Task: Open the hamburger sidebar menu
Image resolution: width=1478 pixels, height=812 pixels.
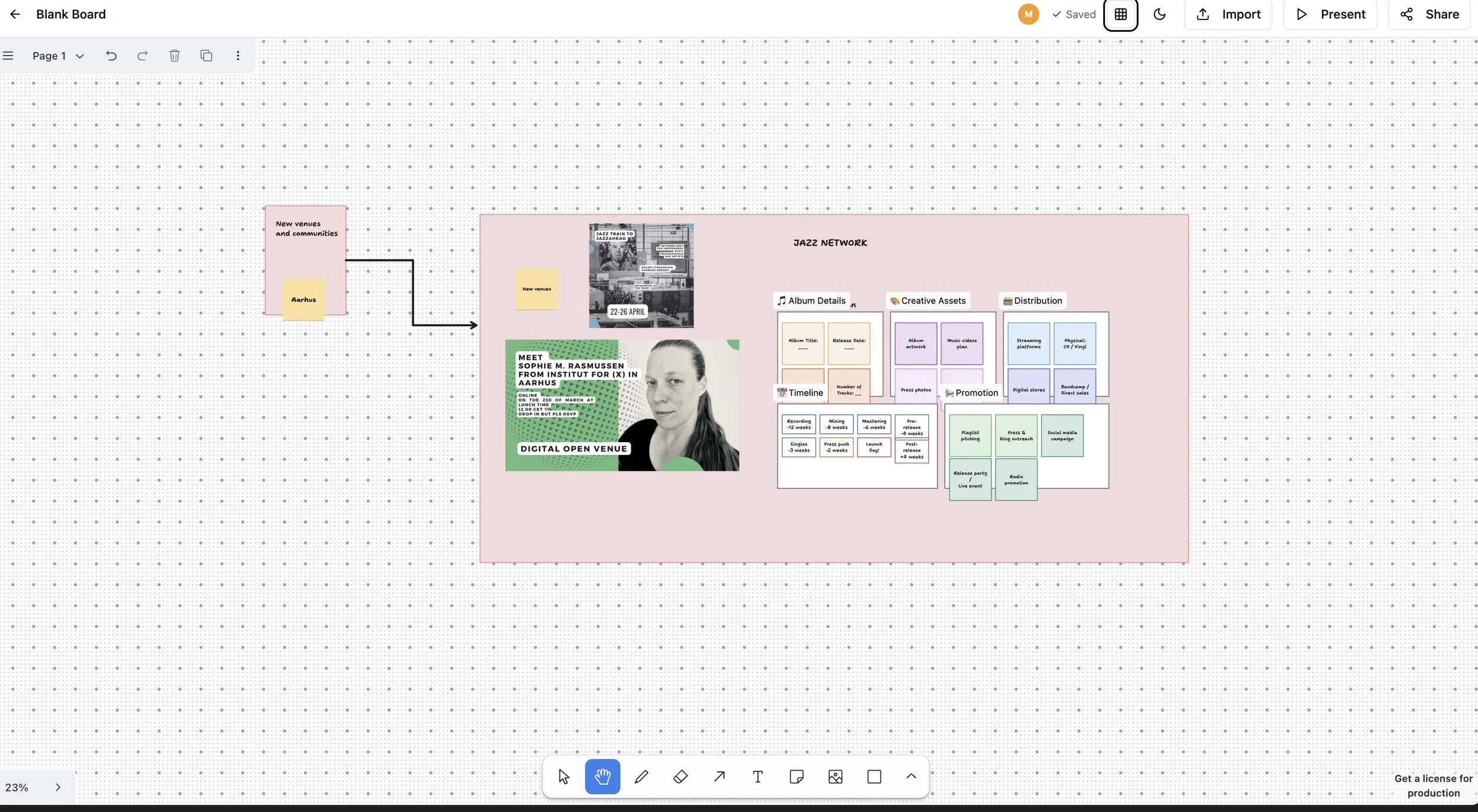Action: coord(8,56)
